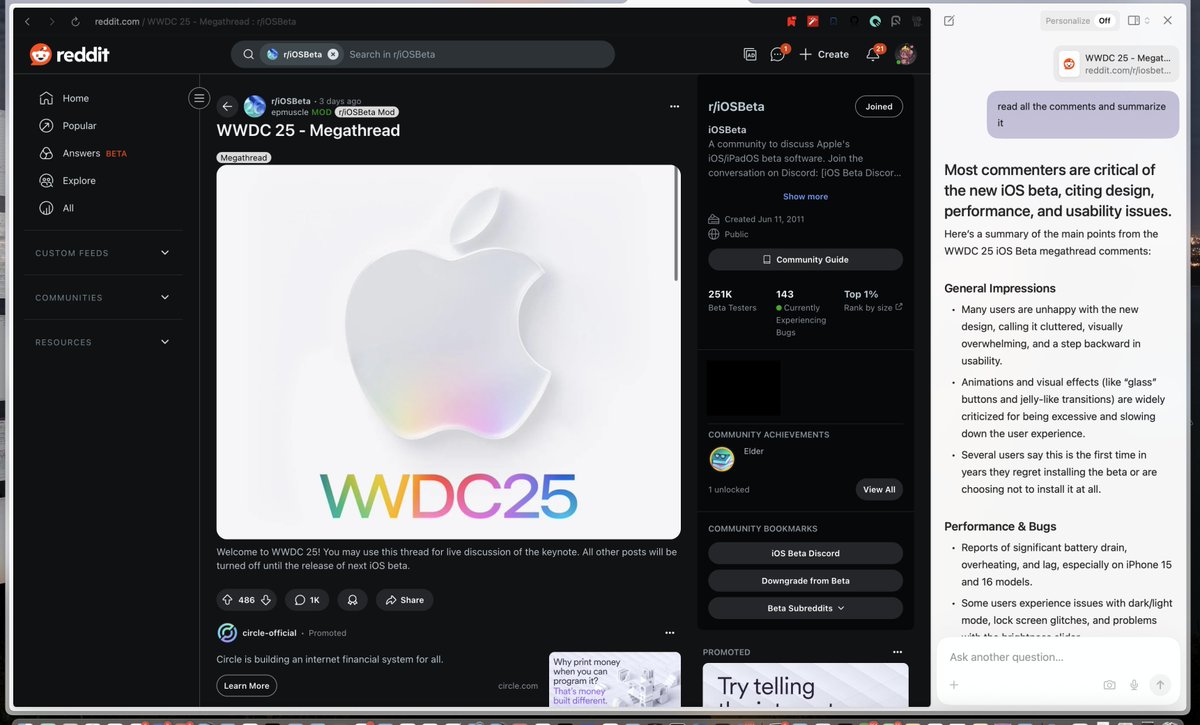This screenshot has height=725, width=1200.
Task: Open the Reddit logo home link
Action: coord(69,54)
